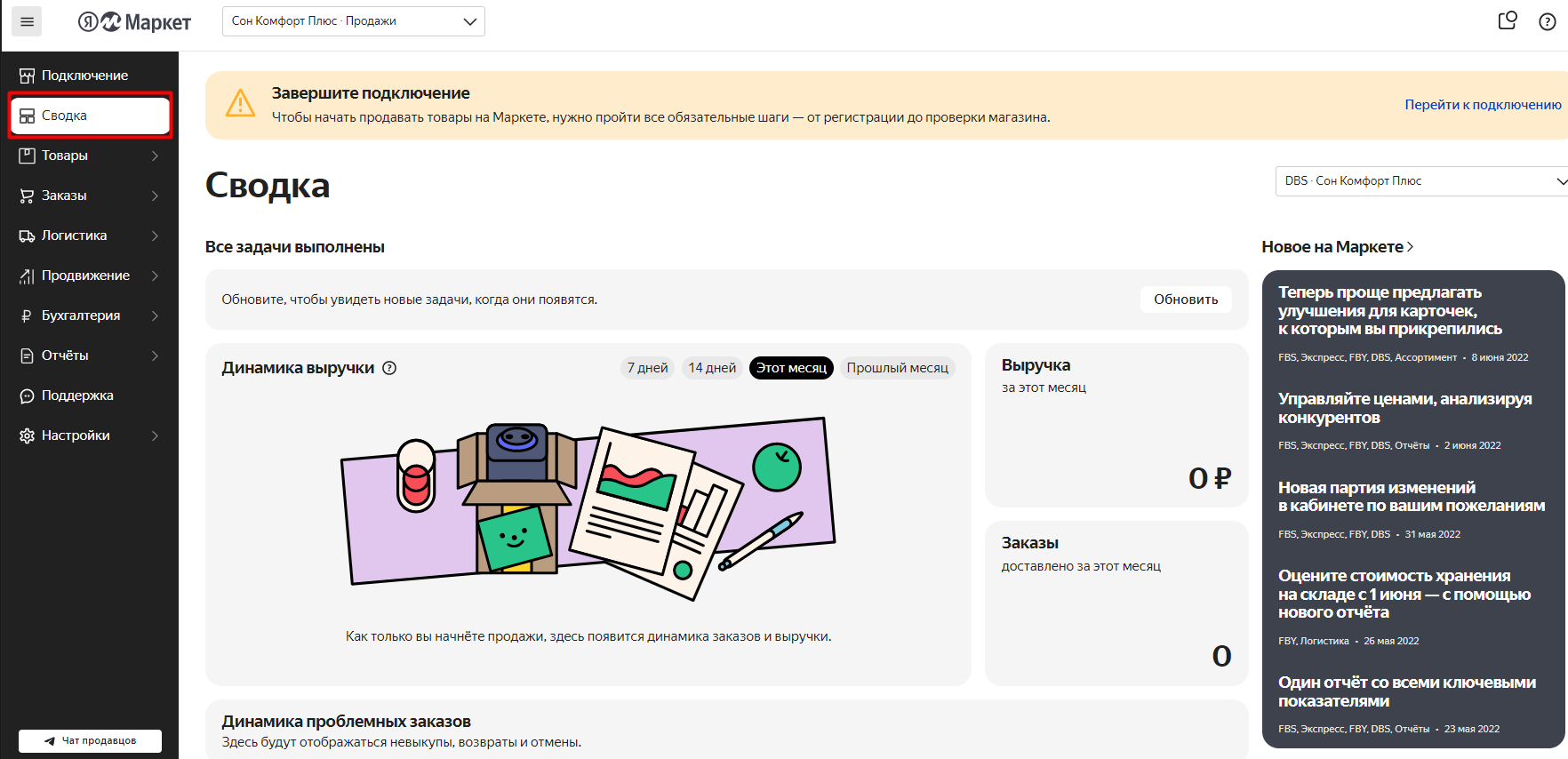Select the Этот месяц period
The height and width of the screenshot is (759, 1568).
click(x=791, y=368)
